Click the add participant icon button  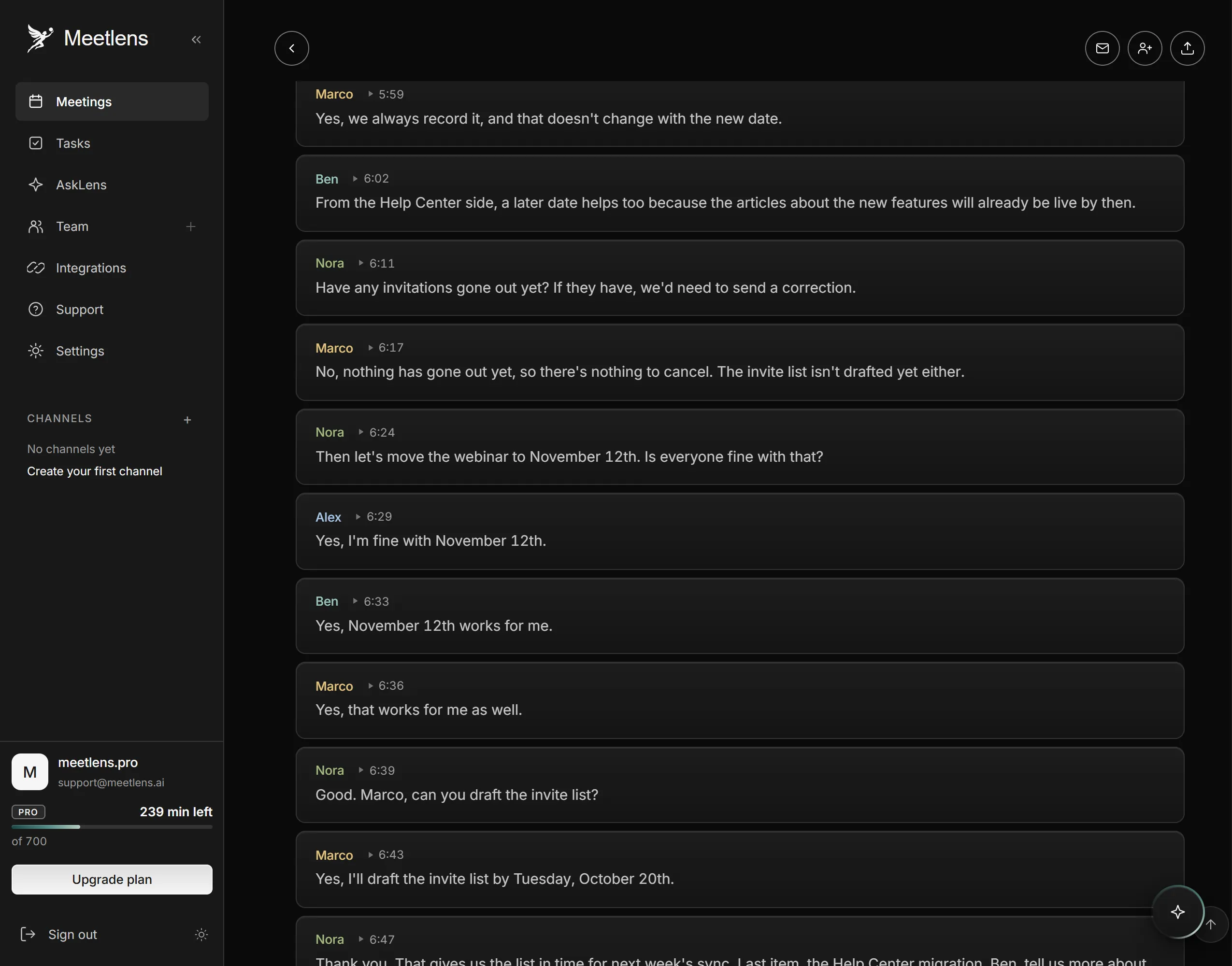[x=1145, y=48]
